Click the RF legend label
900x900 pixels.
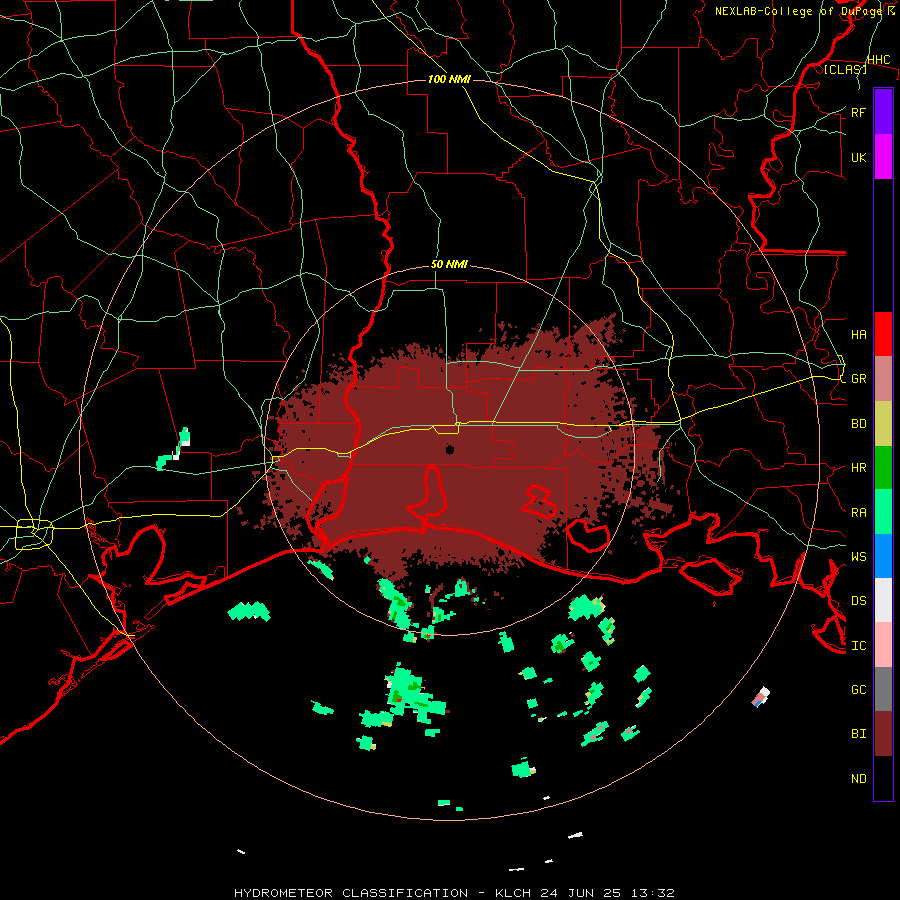(x=859, y=112)
